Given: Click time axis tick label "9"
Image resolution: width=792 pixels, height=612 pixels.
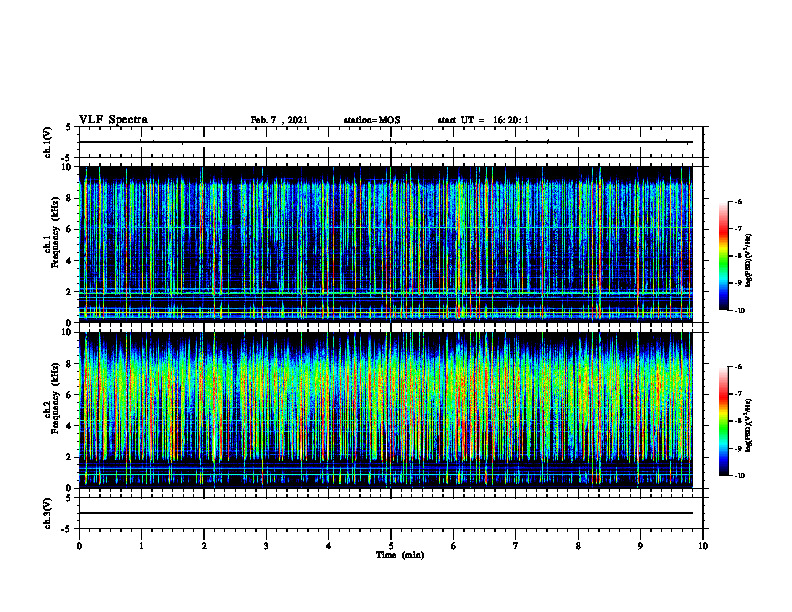Looking at the screenshot, I should coord(640,546).
